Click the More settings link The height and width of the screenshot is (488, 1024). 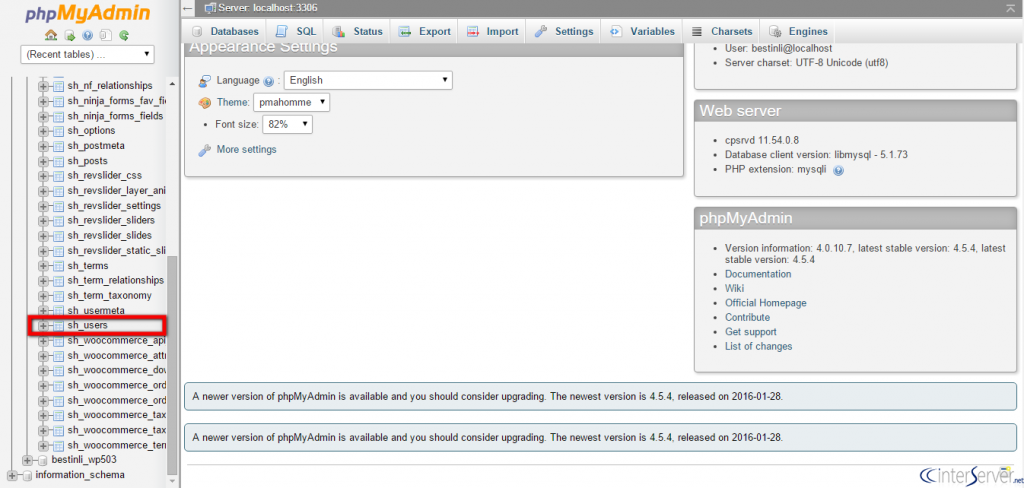click(246, 150)
